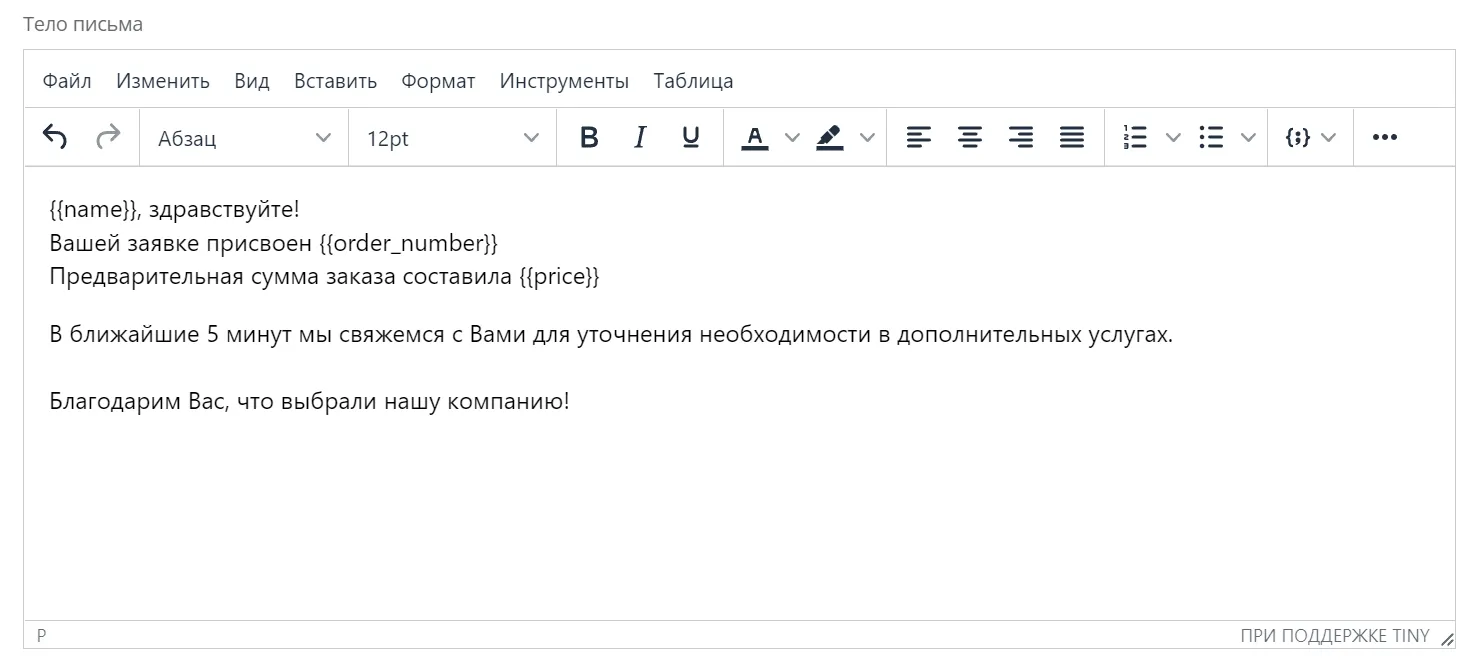The height and width of the screenshot is (670, 1477).
Task: Open the Вид menu
Action: tap(252, 81)
